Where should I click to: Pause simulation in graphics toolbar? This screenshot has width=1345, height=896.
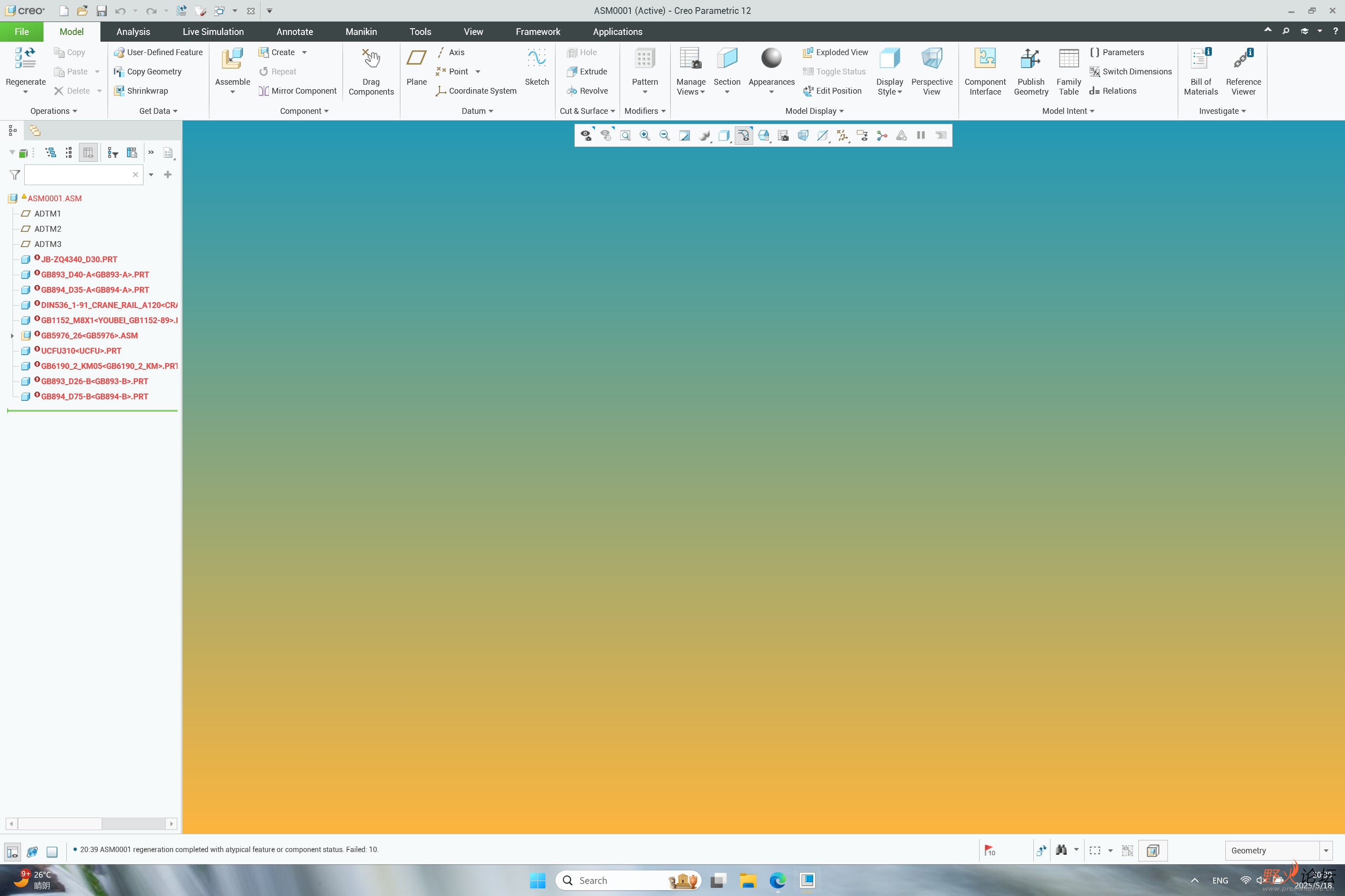point(921,135)
